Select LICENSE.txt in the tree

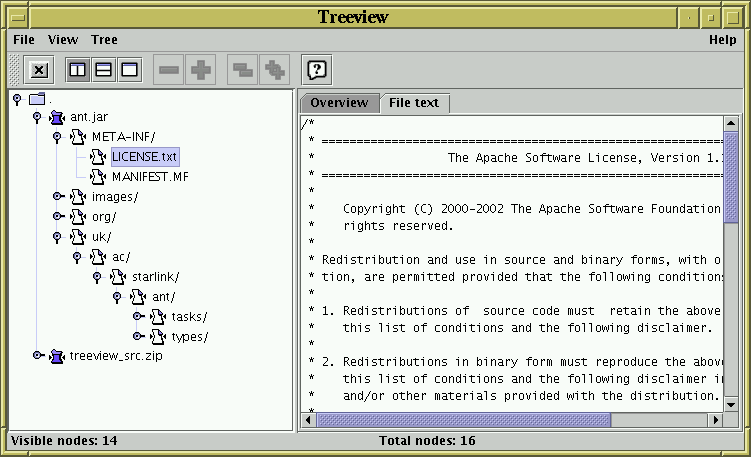click(144, 157)
